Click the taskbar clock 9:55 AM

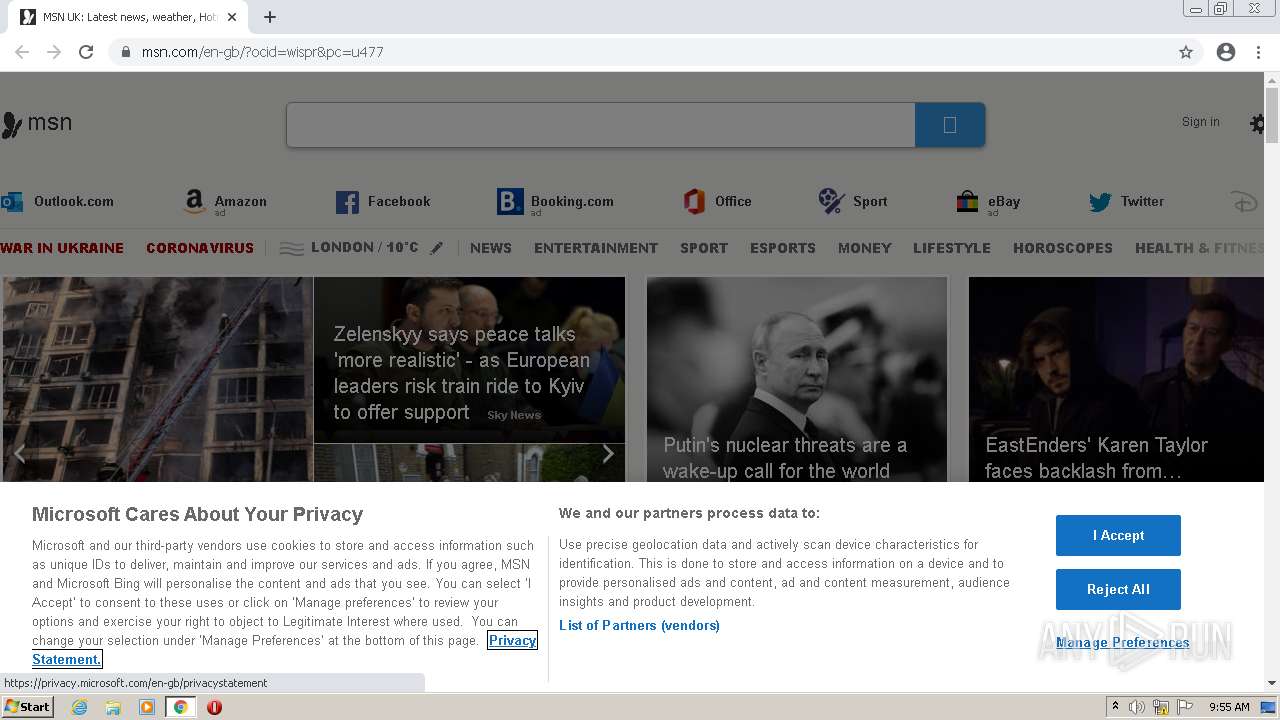click(1229, 707)
